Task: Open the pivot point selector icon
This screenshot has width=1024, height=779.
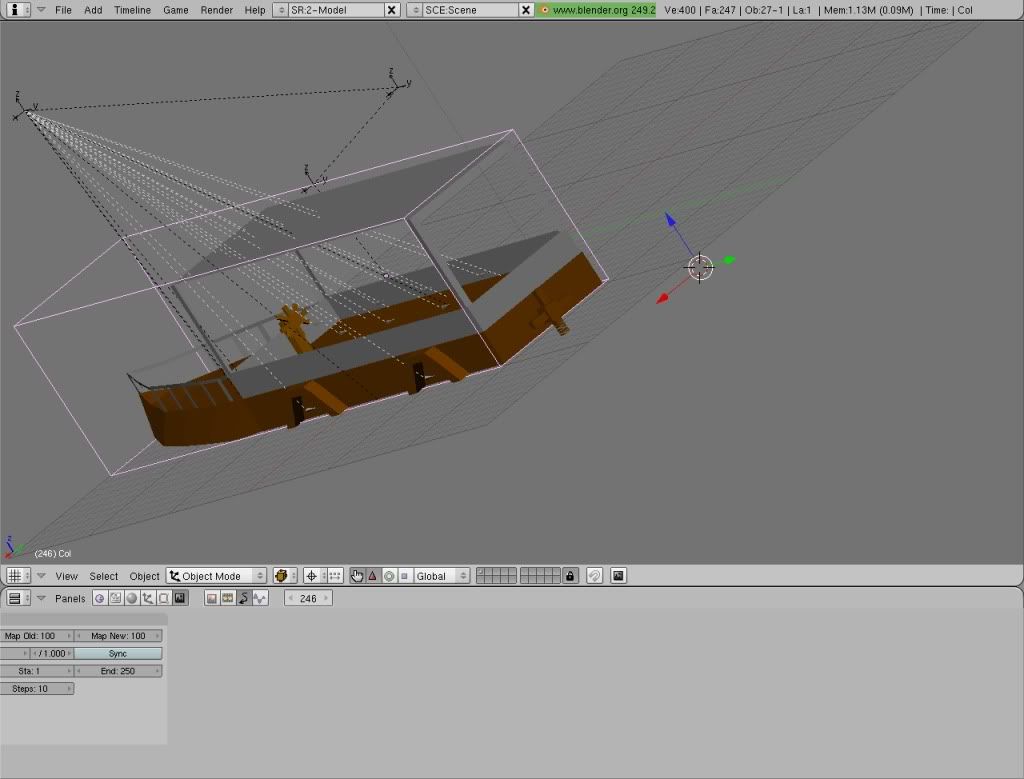Action: 311,576
